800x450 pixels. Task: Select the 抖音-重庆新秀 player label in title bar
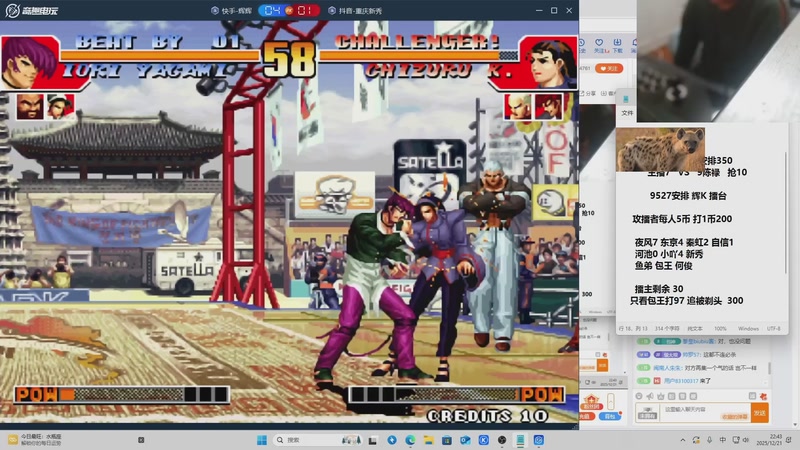click(355, 11)
